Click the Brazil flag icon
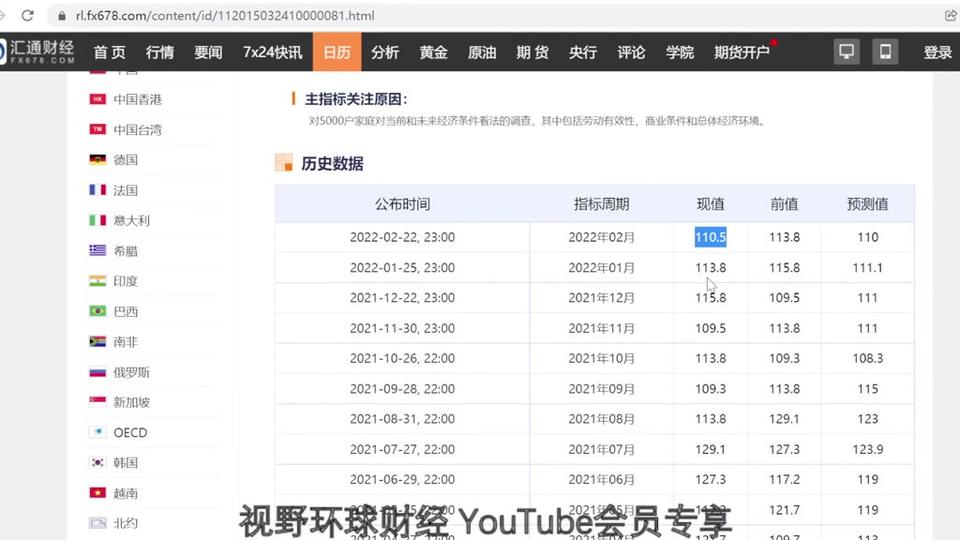The width and height of the screenshot is (960, 540). tap(97, 311)
